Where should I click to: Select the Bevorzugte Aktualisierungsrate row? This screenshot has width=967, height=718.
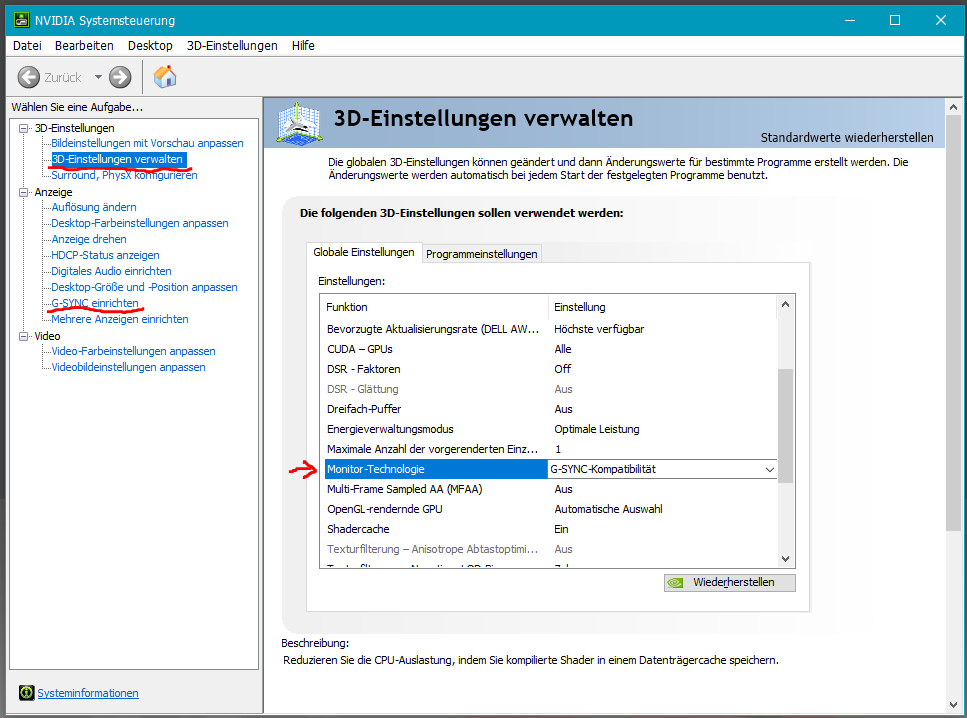(550, 329)
